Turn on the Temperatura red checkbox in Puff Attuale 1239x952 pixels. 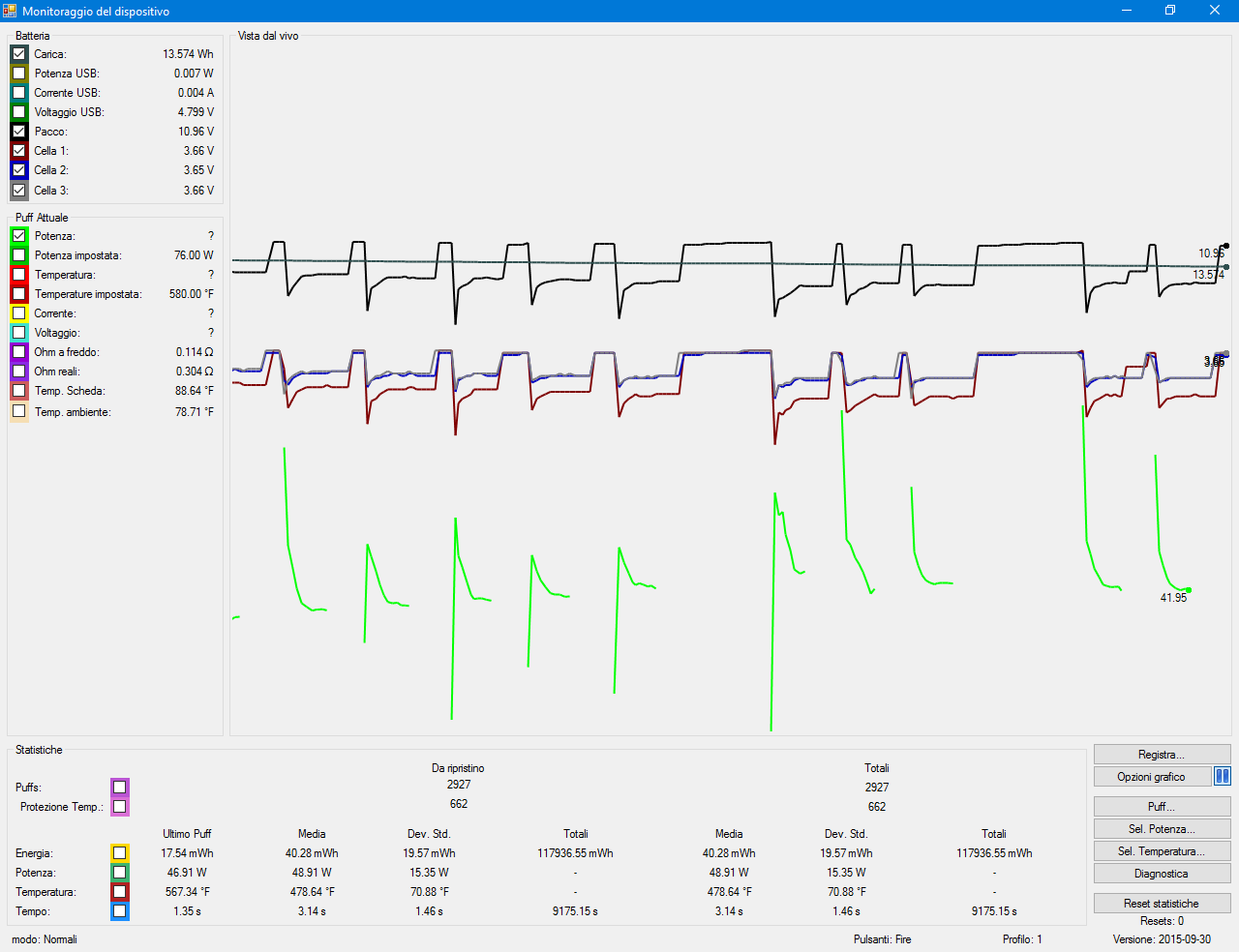point(19,275)
